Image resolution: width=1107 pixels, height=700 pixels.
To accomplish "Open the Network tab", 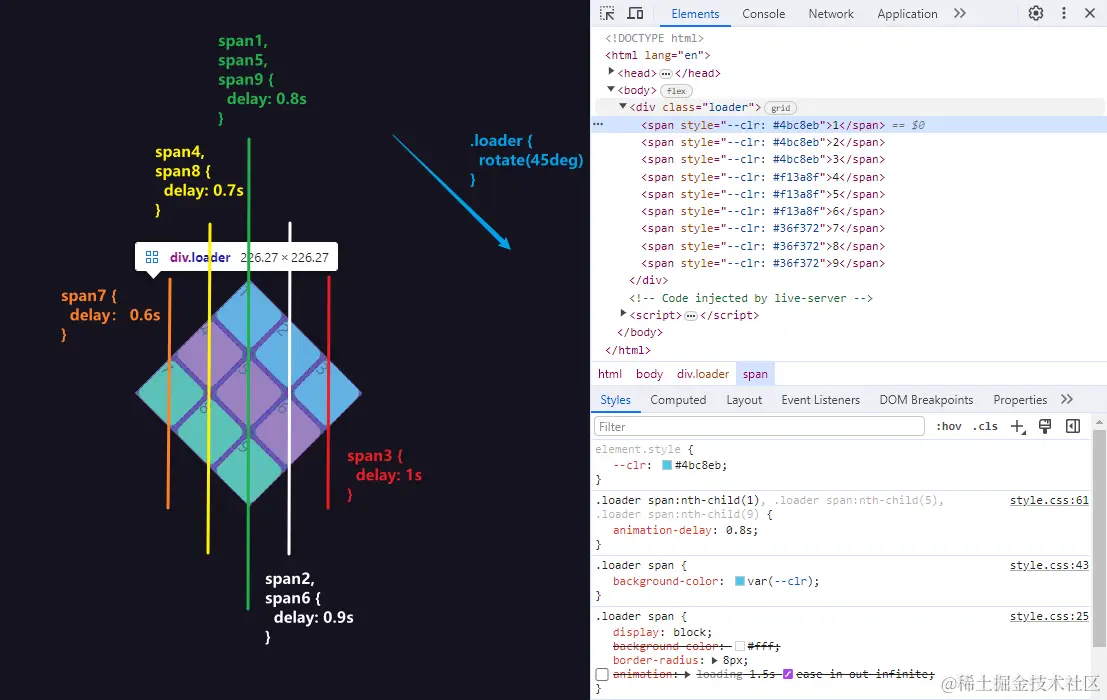I will click(x=831, y=14).
